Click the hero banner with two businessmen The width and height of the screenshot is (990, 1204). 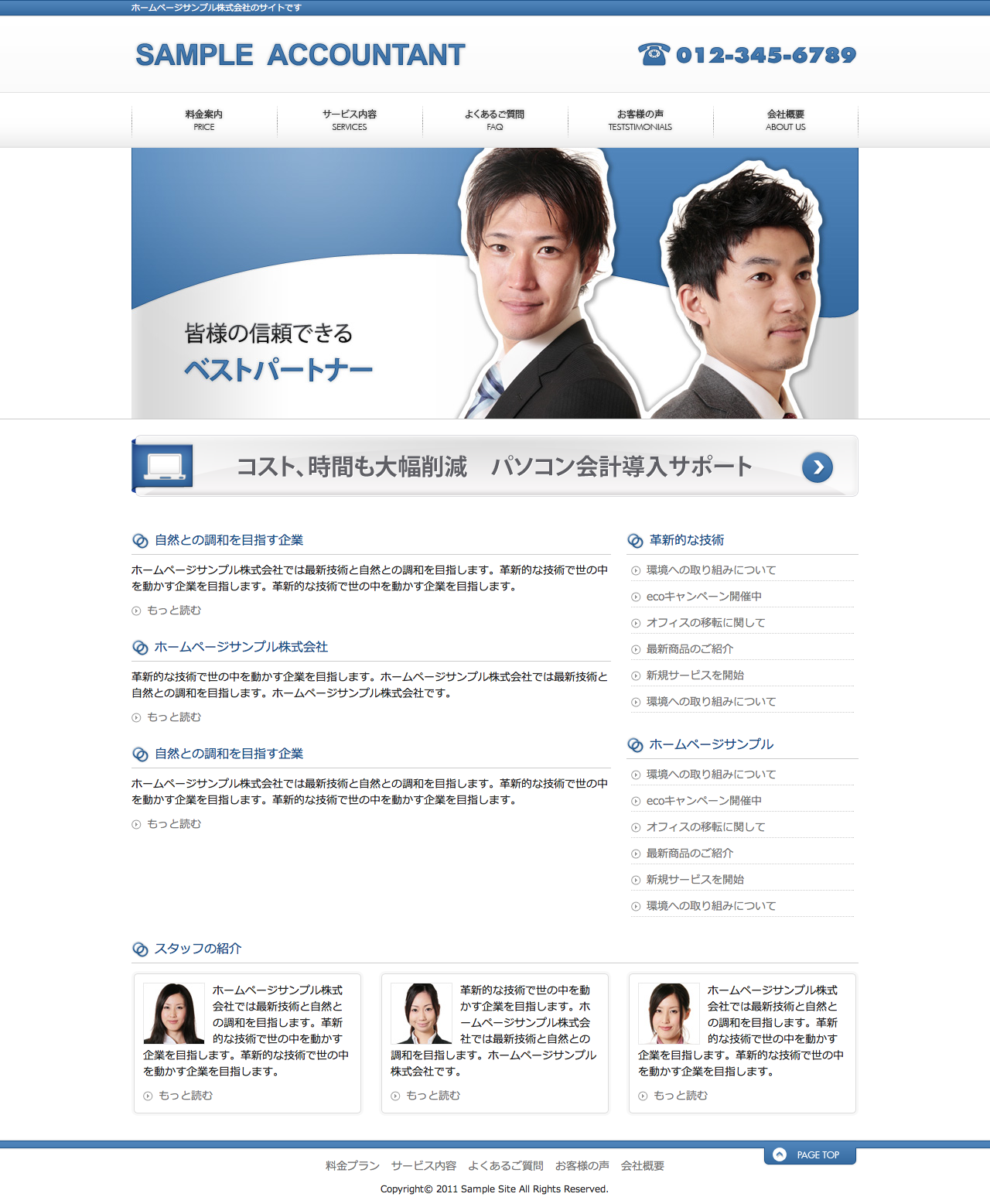coord(495,283)
